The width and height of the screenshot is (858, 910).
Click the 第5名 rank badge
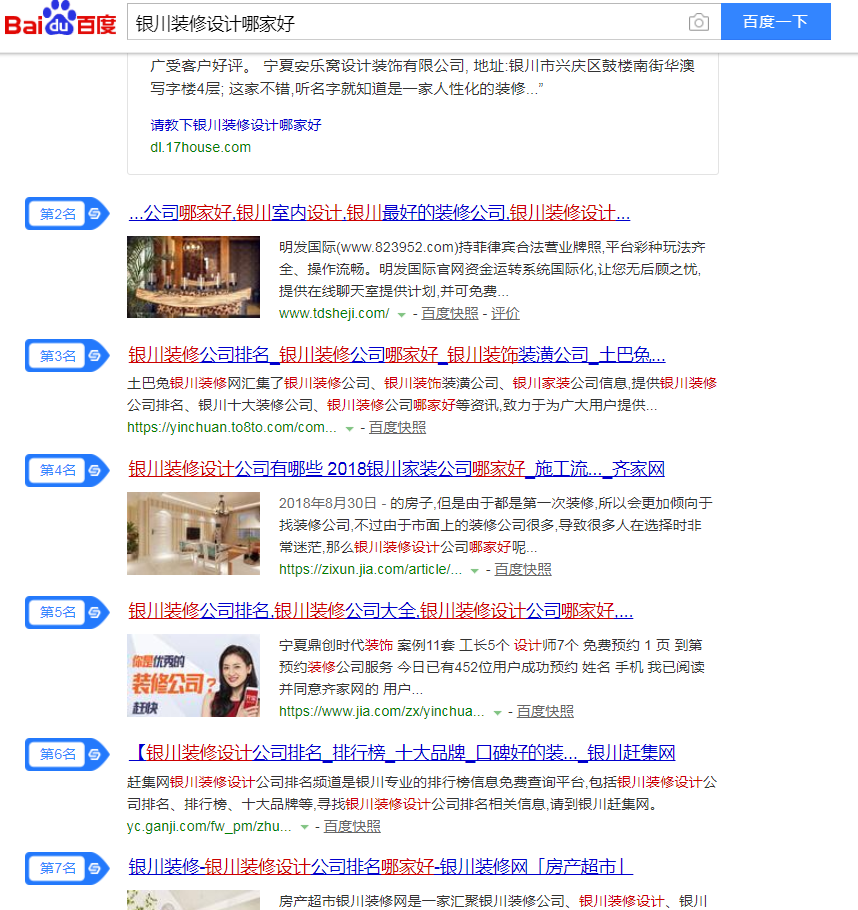tap(67, 612)
